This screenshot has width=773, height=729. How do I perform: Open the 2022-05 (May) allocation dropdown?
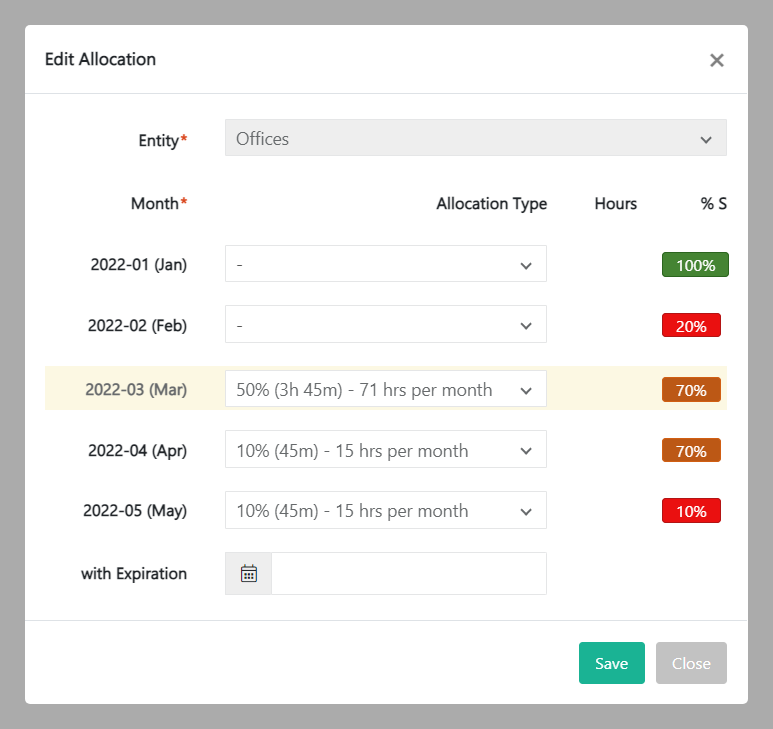click(385, 510)
